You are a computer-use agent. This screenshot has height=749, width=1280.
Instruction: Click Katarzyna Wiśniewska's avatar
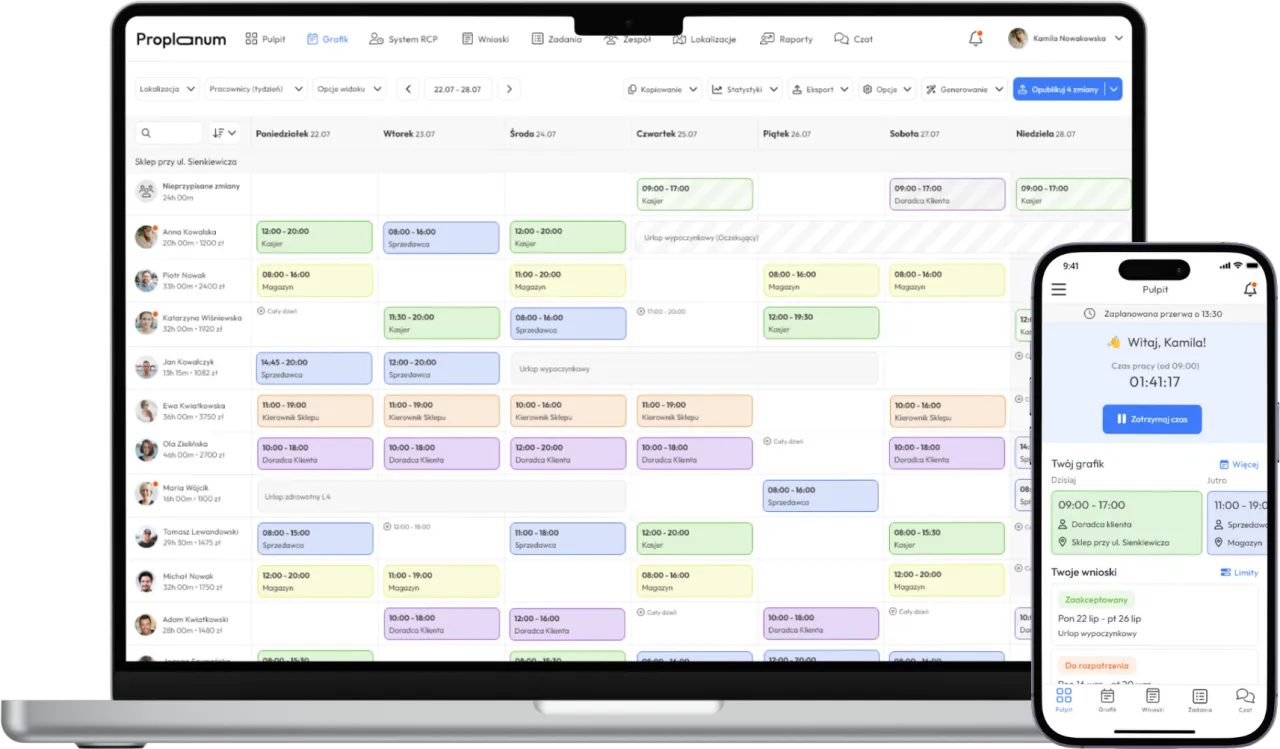point(146,323)
